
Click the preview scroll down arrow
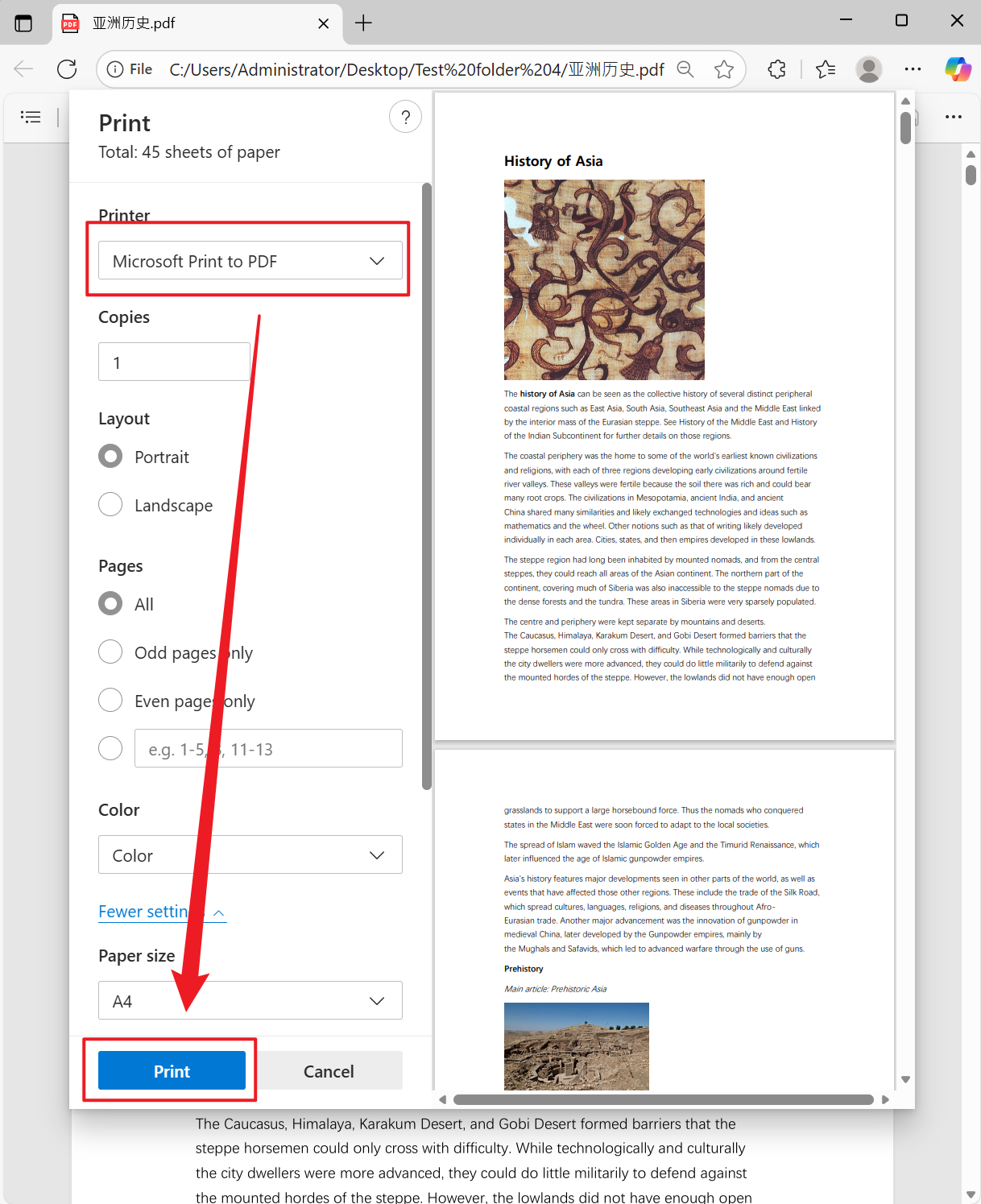pyautogui.click(x=905, y=1079)
